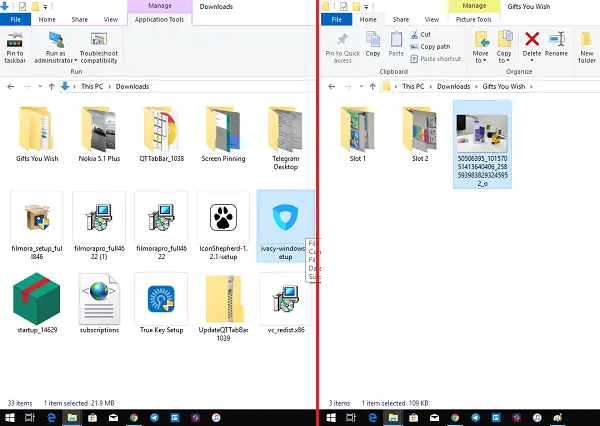Expand the Run as administrator dropdown arrow

(75, 61)
